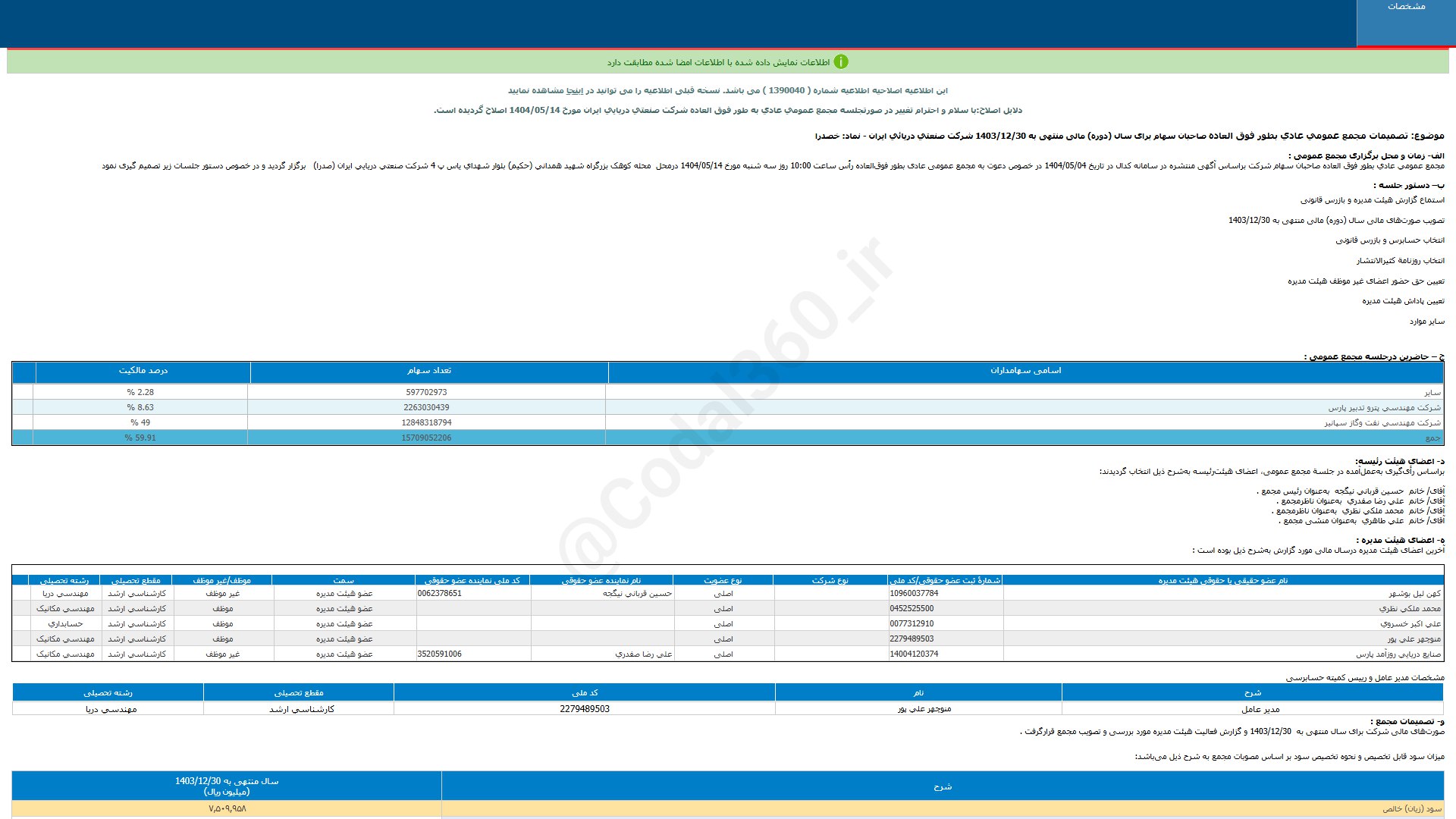Click the نام header in CEO table
Viewport: 1456px width, 819px height.
click(x=918, y=693)
